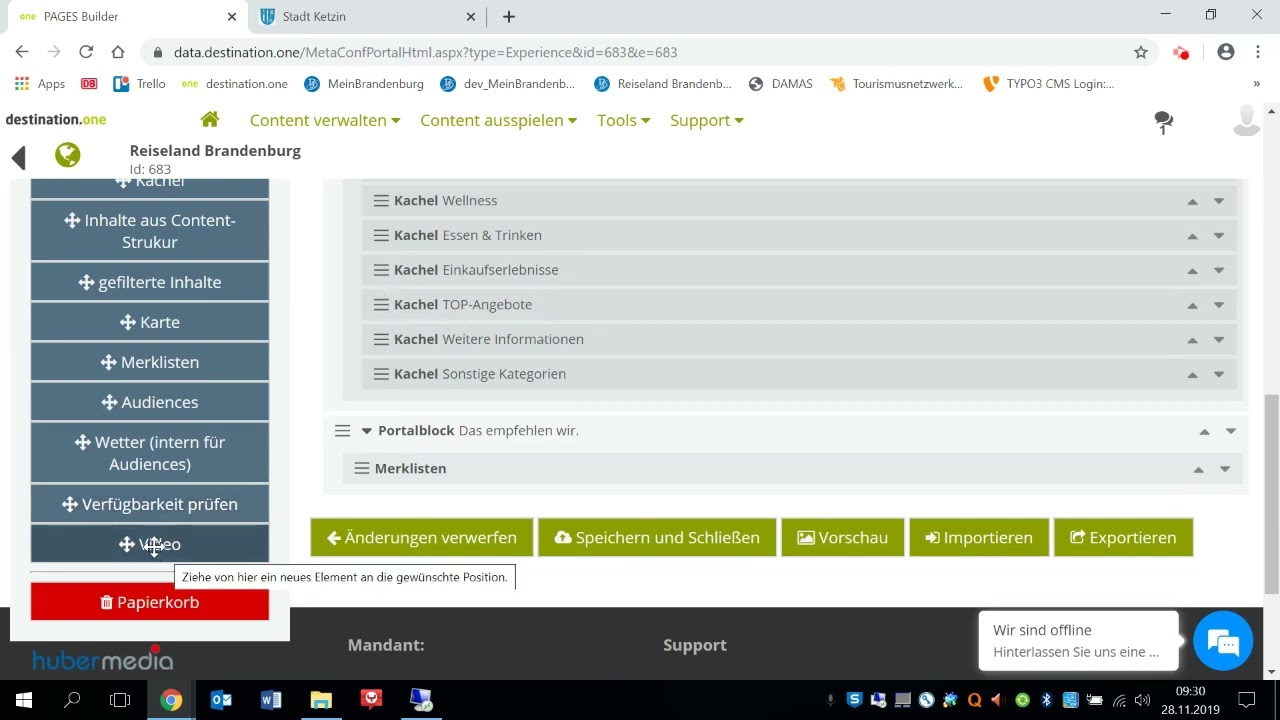The width and height of the screenshot is (1280, 720).
Task: Move Portalblock Das empfehlen wir down
Action: coord(1231,431)
